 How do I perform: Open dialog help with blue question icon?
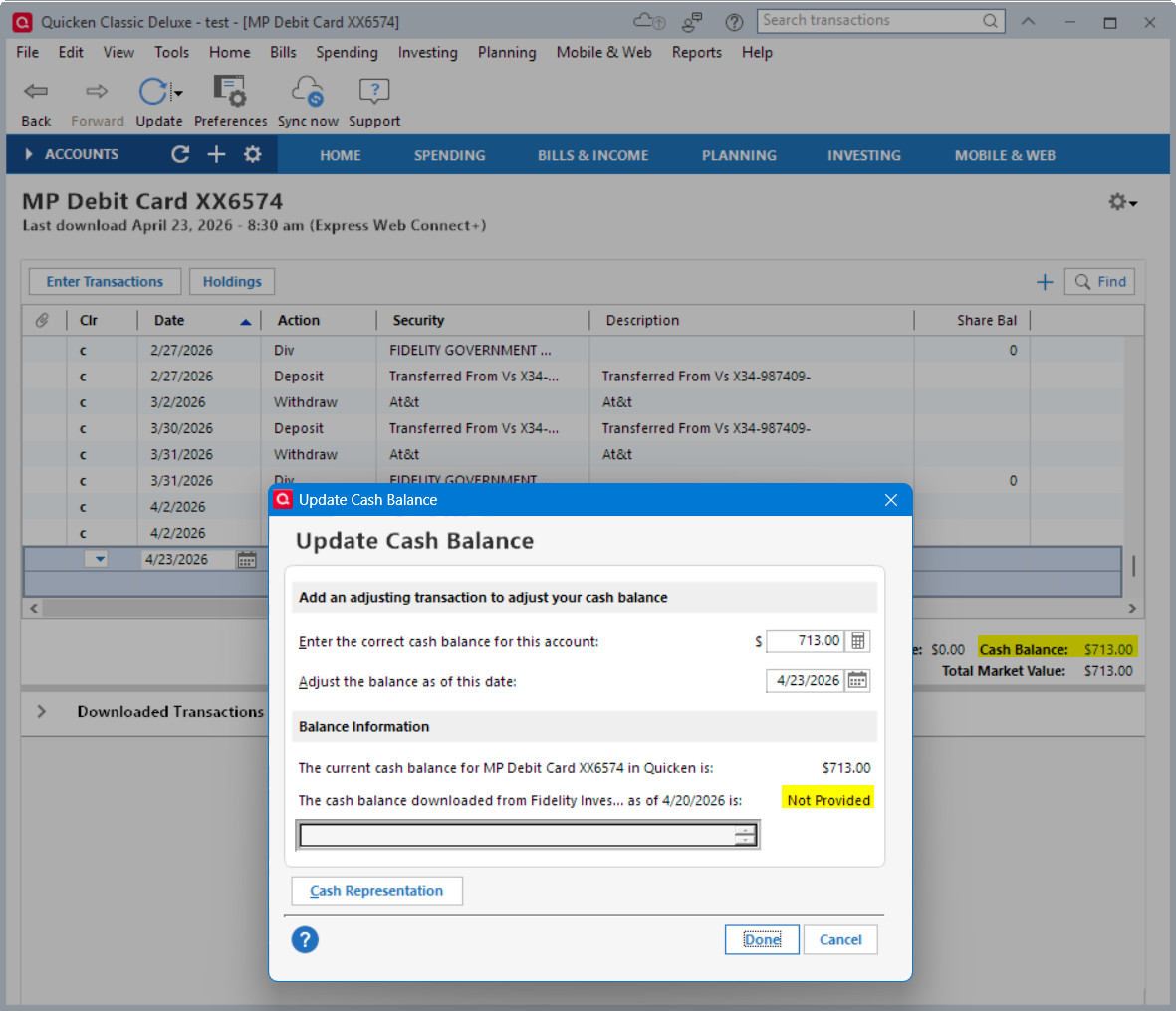pos(305,939)
